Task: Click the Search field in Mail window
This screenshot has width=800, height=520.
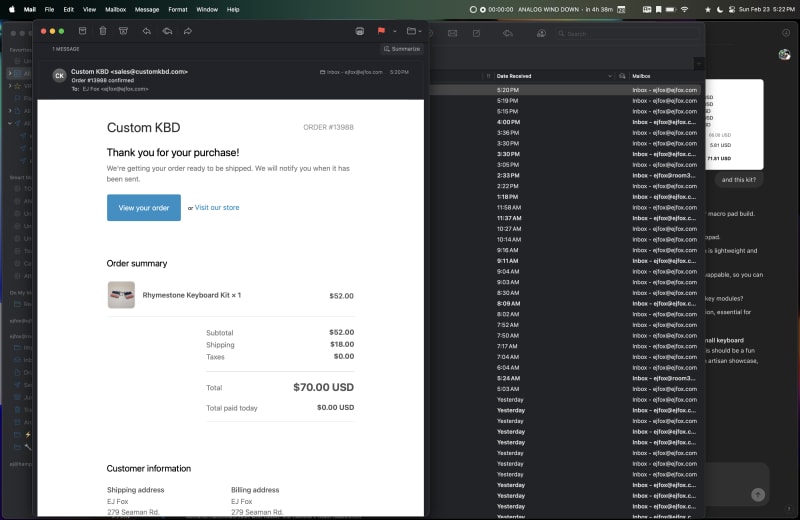Action: [627, 34]
